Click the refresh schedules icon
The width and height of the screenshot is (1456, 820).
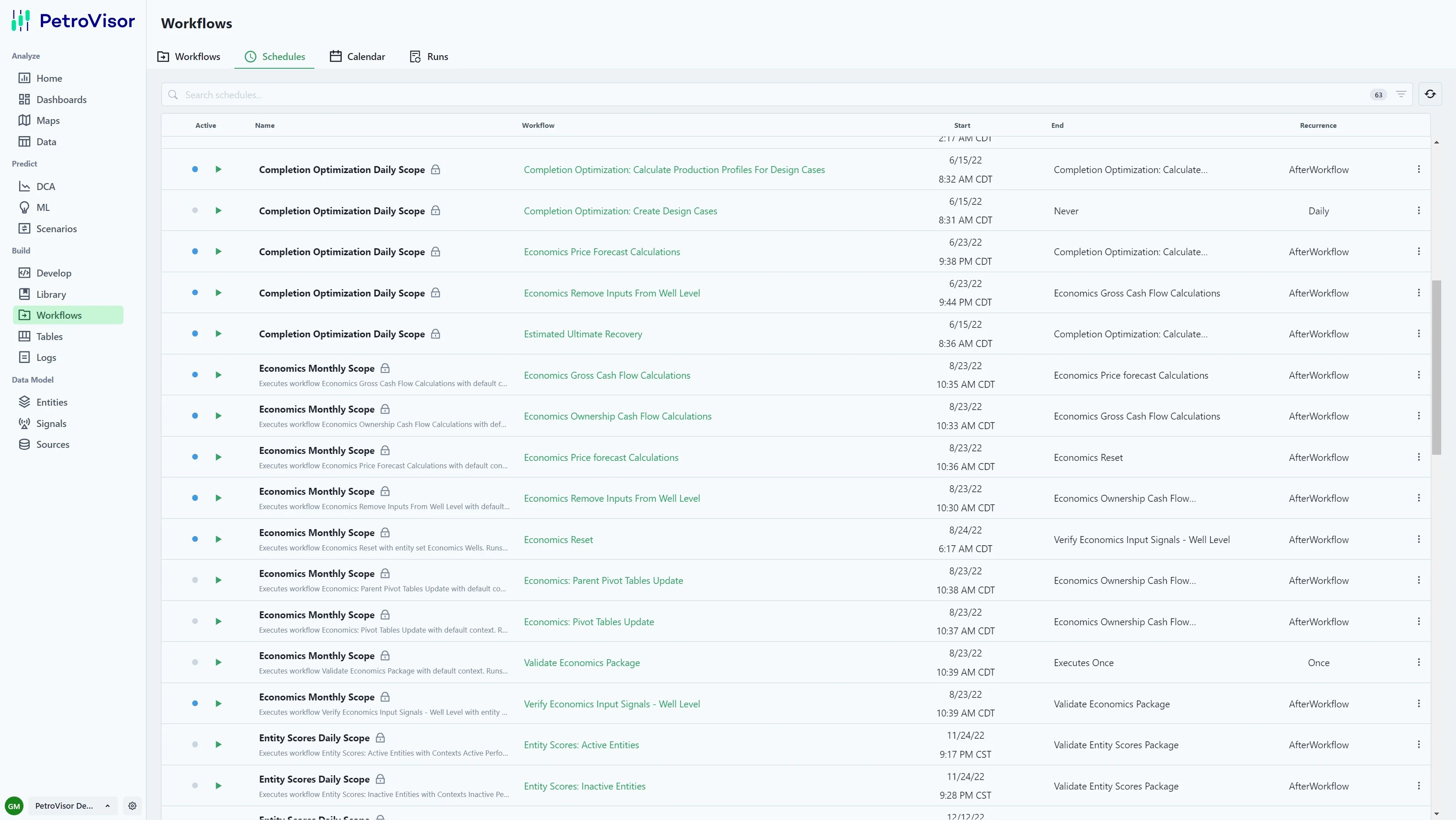click(1429, 94)
